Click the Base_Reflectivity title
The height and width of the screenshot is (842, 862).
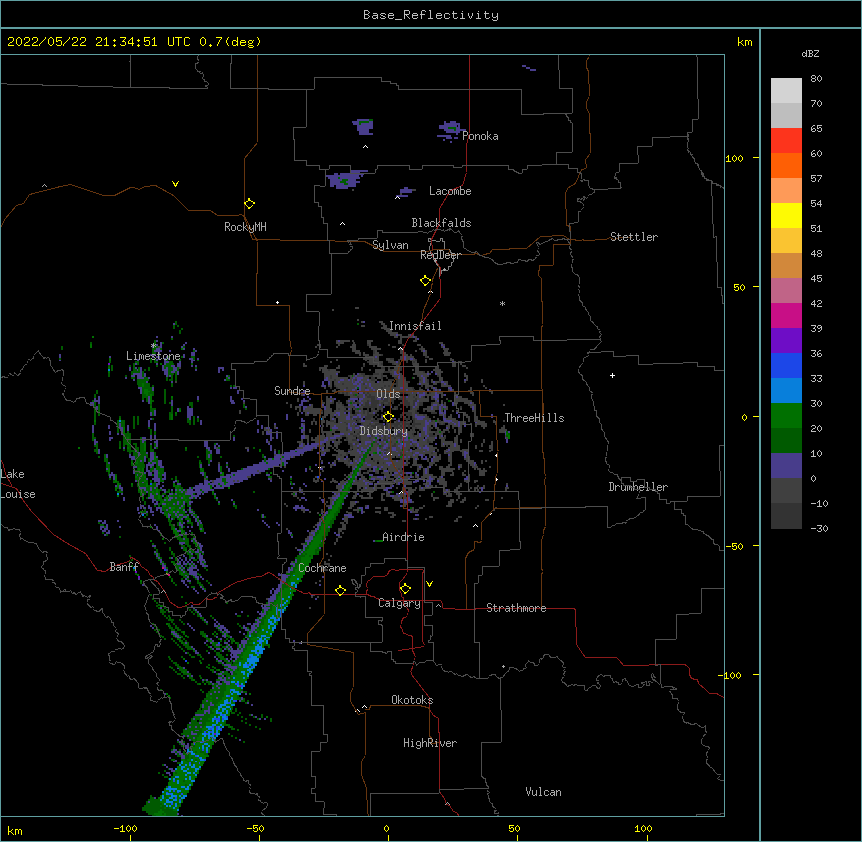(x=431, y=15)
